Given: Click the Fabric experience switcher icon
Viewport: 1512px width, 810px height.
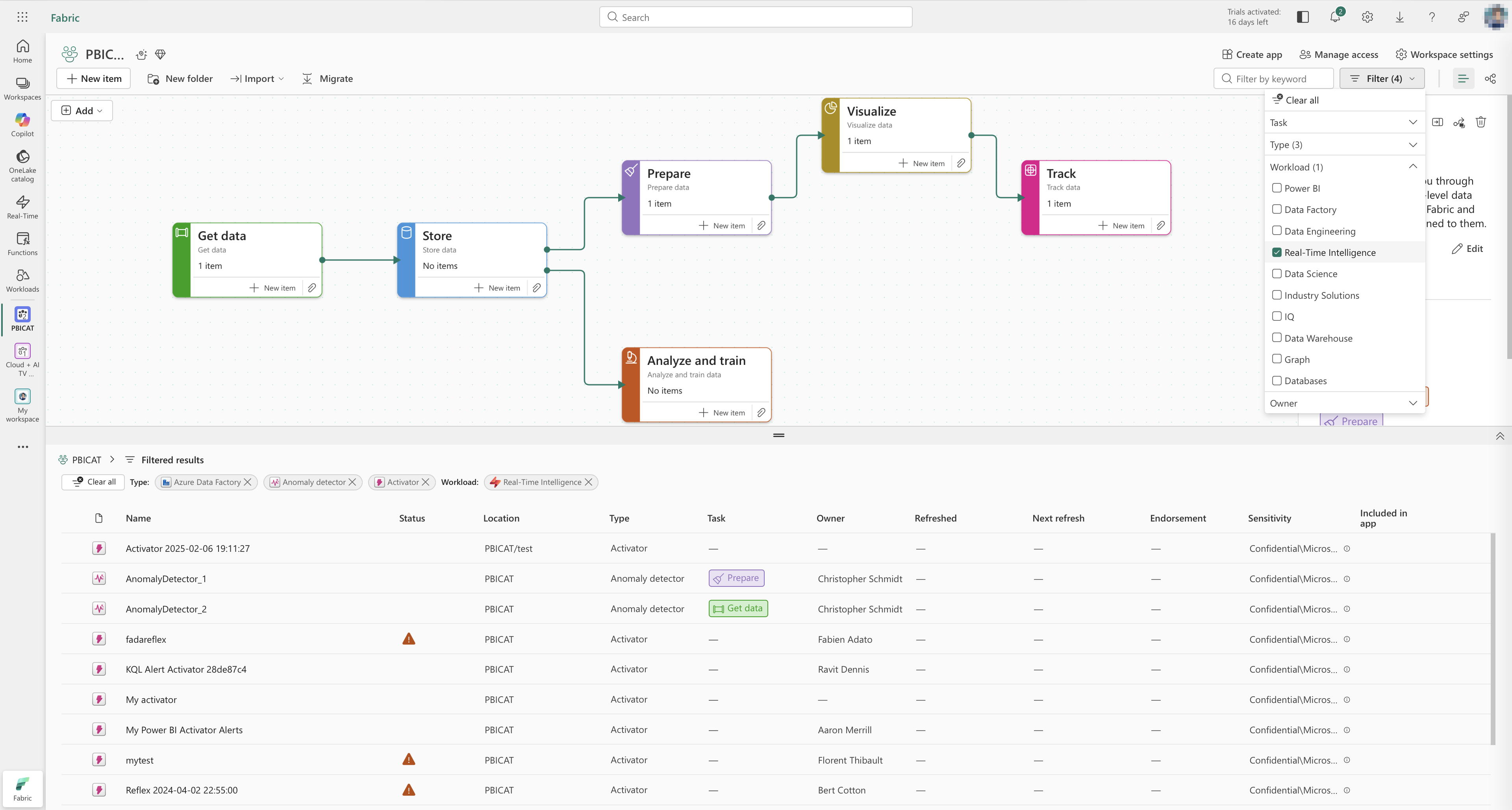Looking at the screenshot, I should point(22,789).
